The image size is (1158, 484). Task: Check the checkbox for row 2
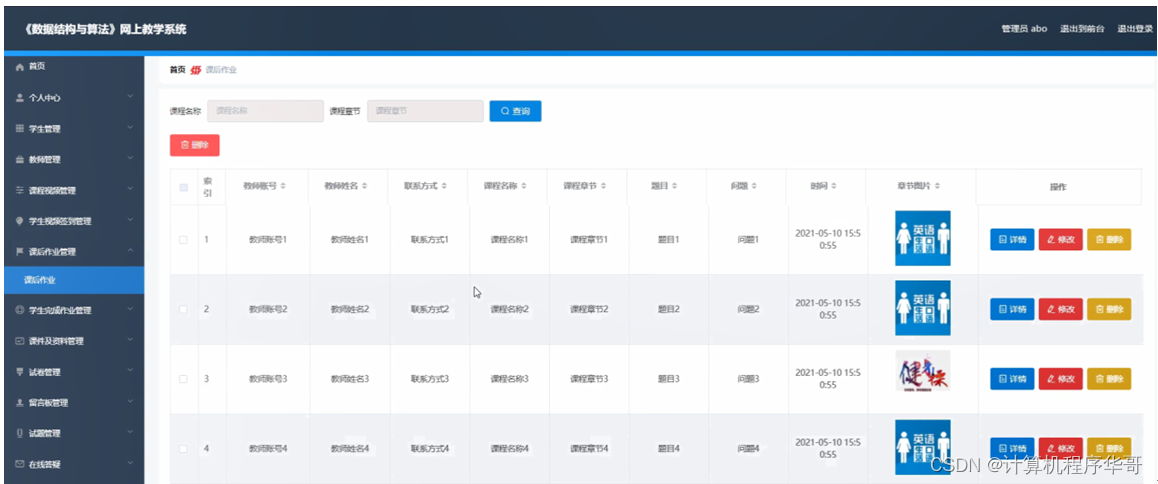(x=184, y=309)
